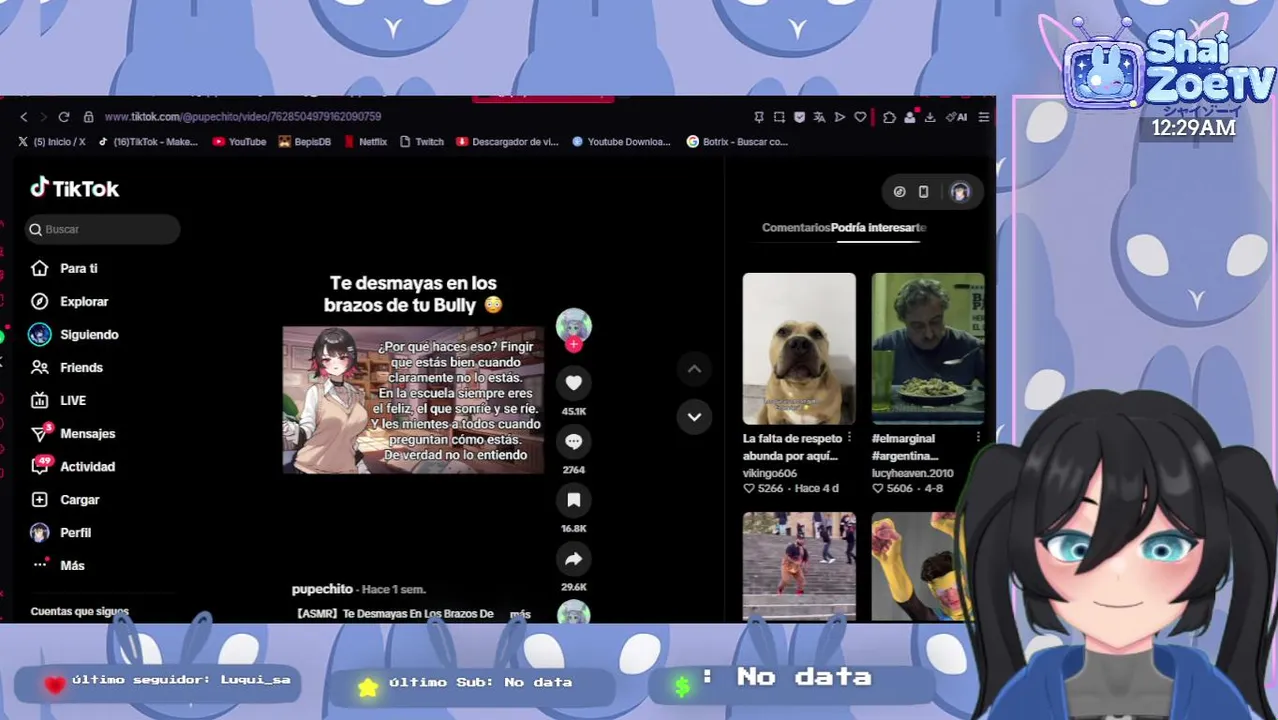Click the translate page icon

click(x=819, y=117)
